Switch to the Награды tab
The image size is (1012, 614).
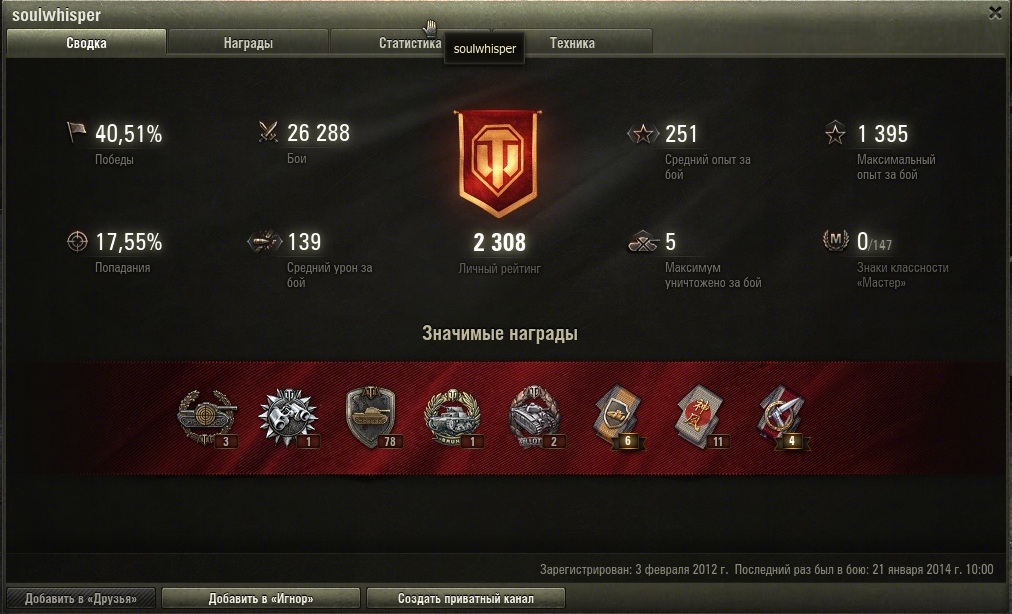click(x=248, y=43)
